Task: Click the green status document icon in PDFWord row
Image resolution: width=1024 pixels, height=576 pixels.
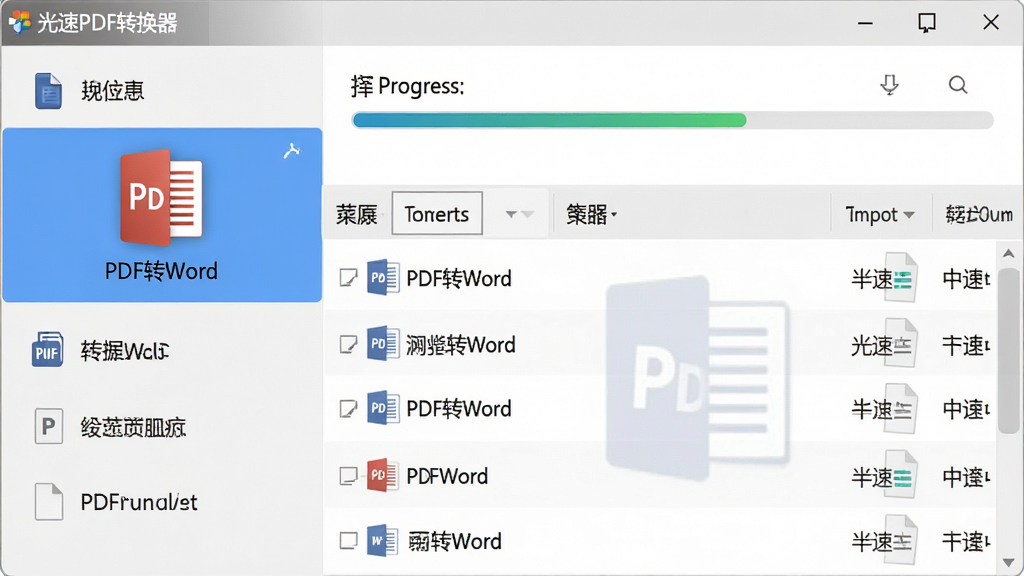Action: point(901,476)
